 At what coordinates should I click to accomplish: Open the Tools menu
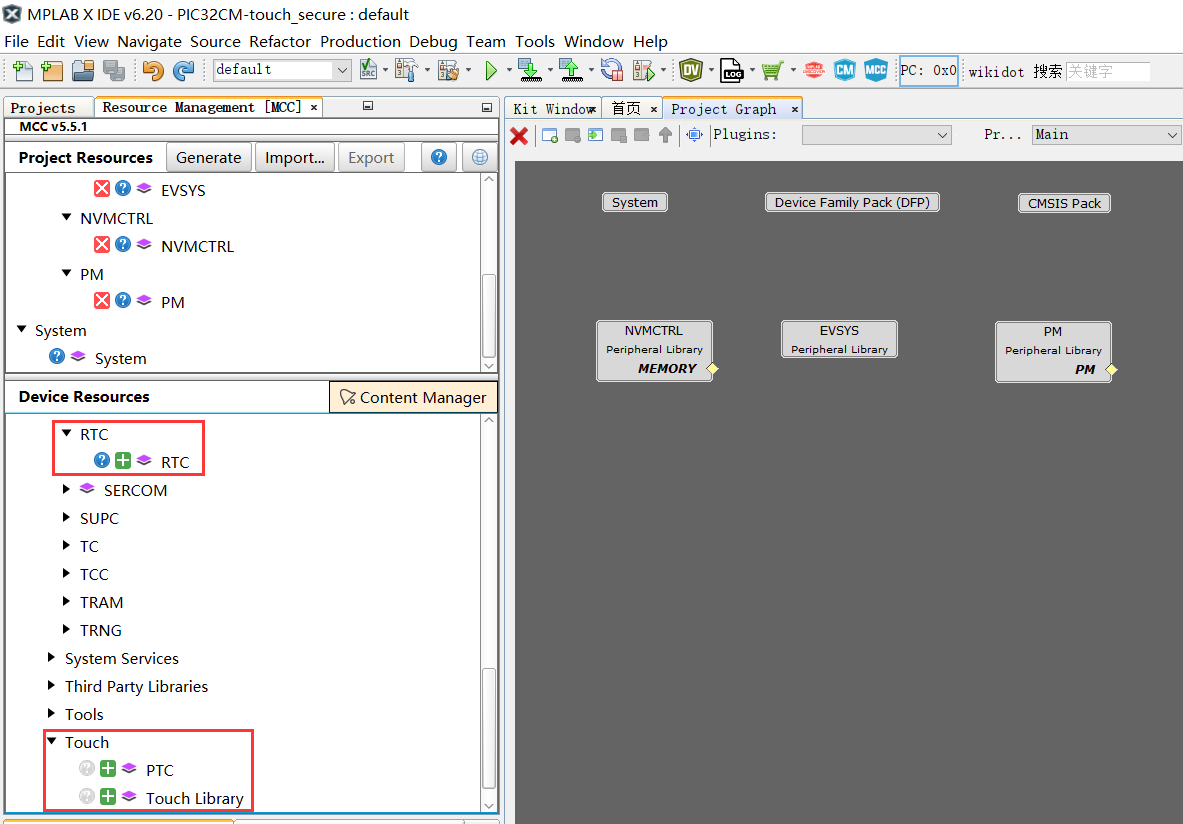click(x=535, y=42)
